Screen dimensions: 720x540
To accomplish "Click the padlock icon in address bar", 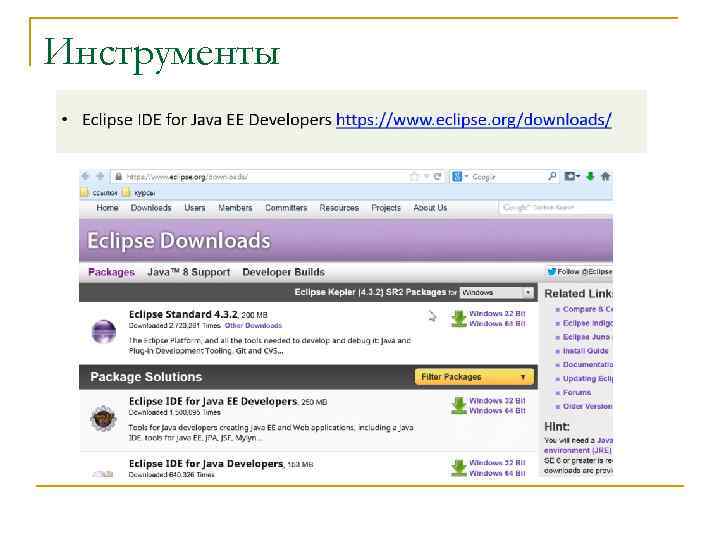I will point(118,177).
